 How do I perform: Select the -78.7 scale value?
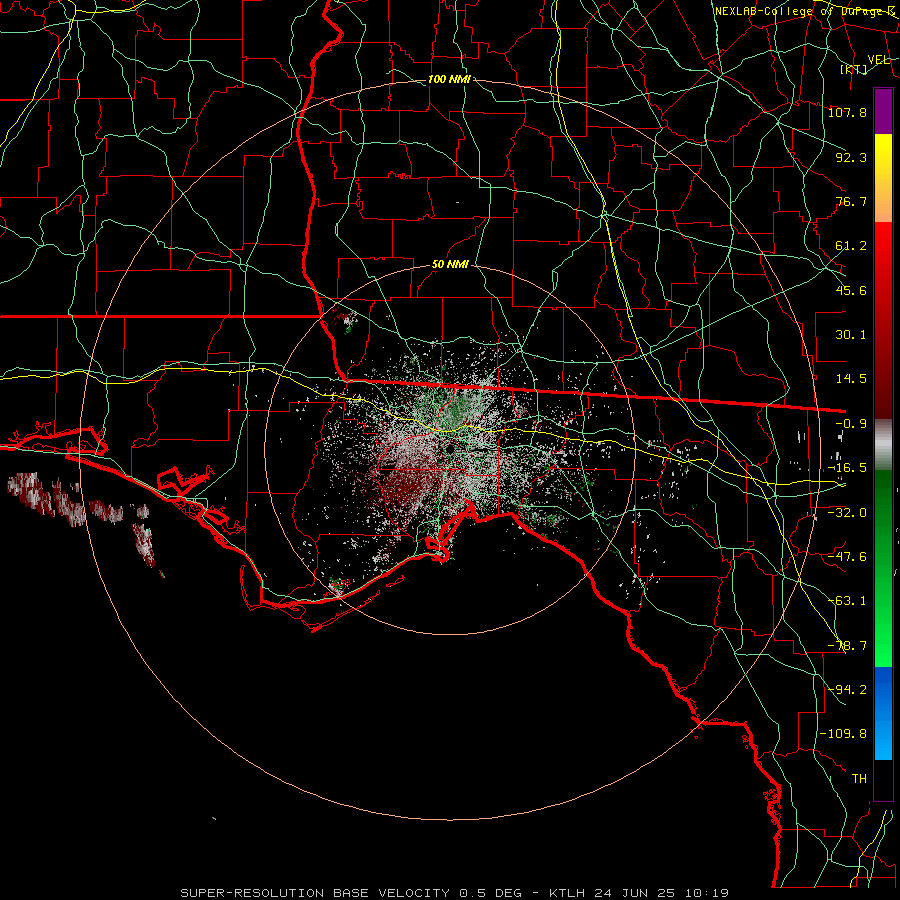[847, 646]
